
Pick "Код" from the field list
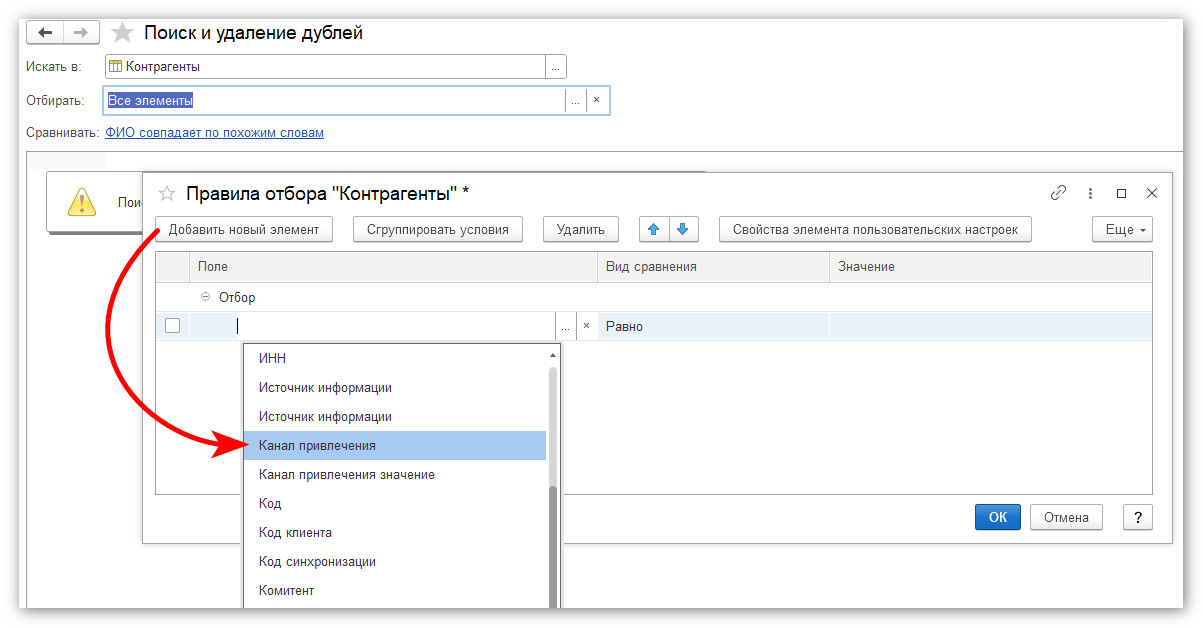click(395, 503)
